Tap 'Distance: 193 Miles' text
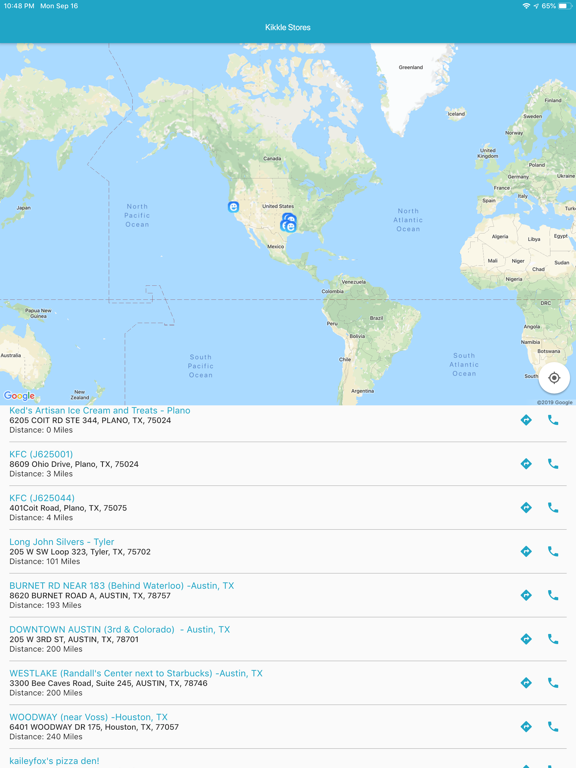The height and width of the screenshot is (768, 576). tap(45, 605)
